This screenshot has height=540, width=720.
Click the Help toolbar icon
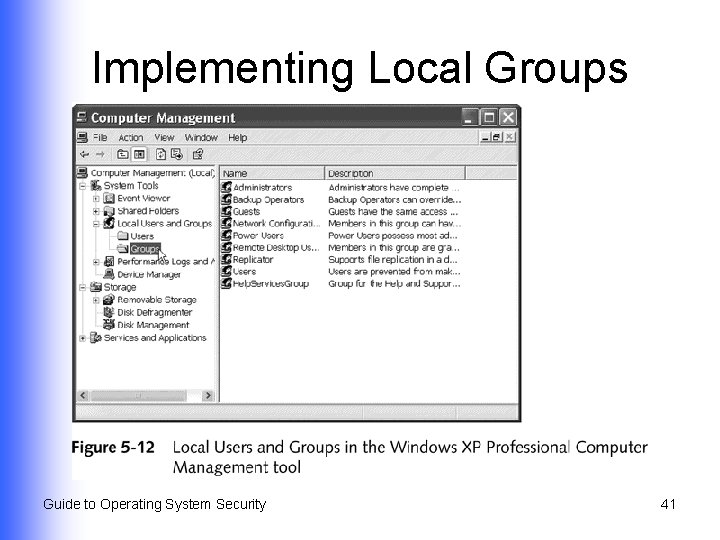coord(197,154)
